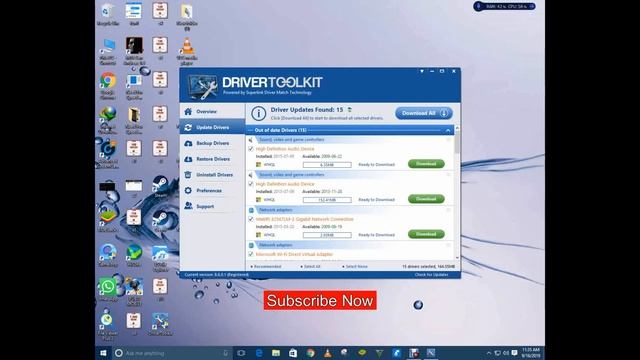Open Task View on the taskbar
Viewport: 640px width, 360px height.
241,353
